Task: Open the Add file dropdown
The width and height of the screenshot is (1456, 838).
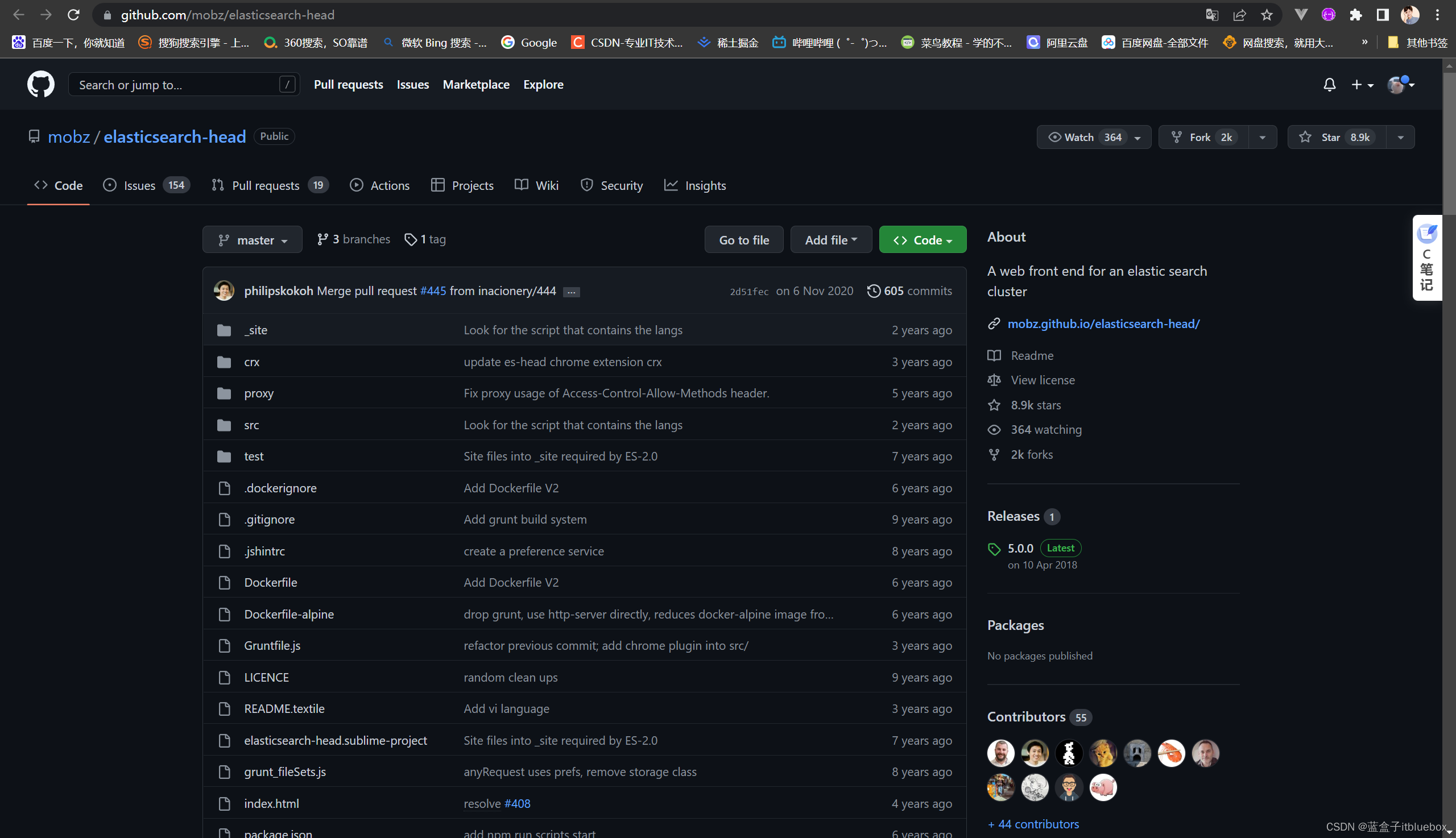Action: click(x=830, y=240)
